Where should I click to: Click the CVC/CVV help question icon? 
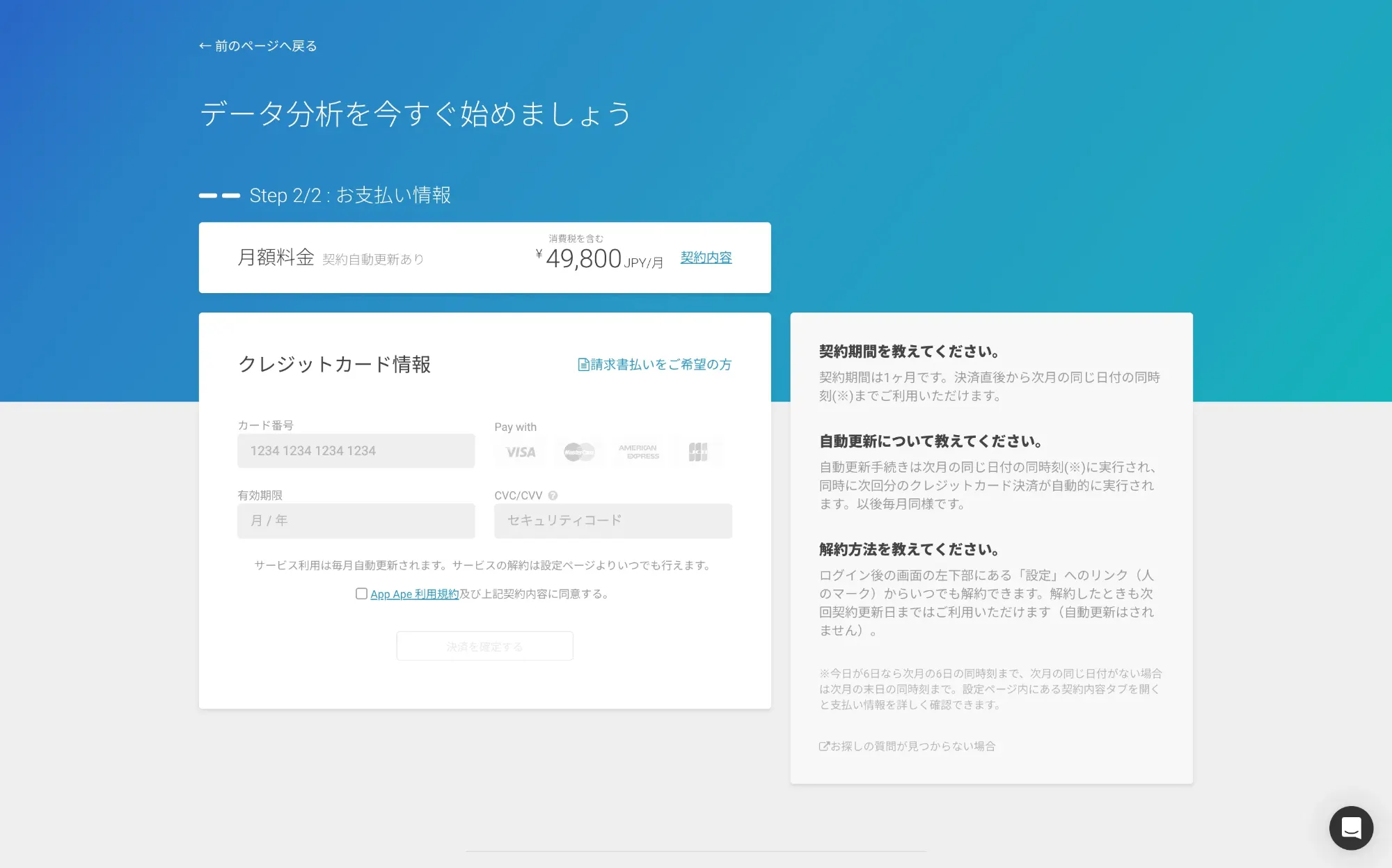pyautogui.click(x=553, y=496)
